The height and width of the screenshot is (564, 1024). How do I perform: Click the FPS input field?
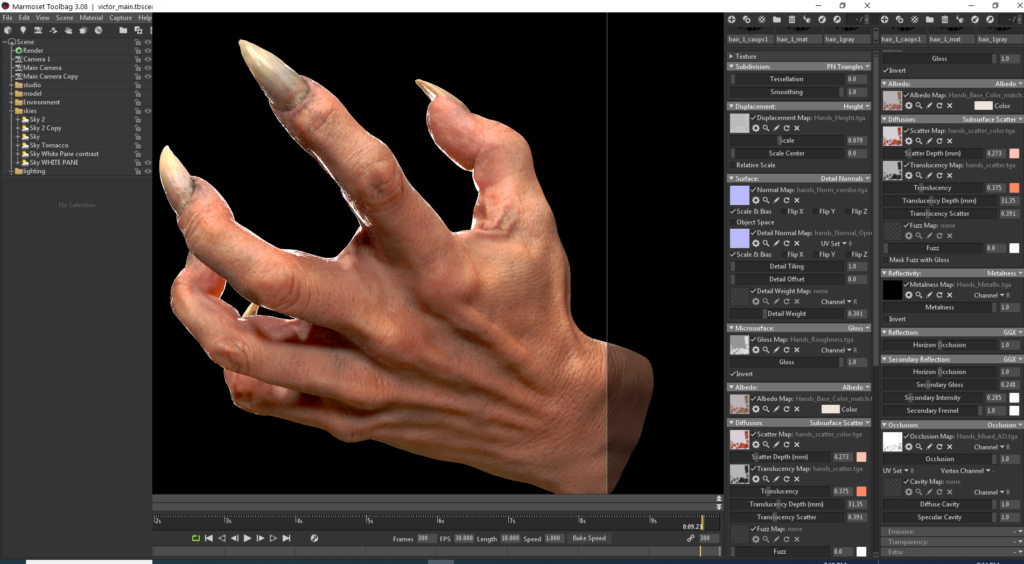click(464, 539)
